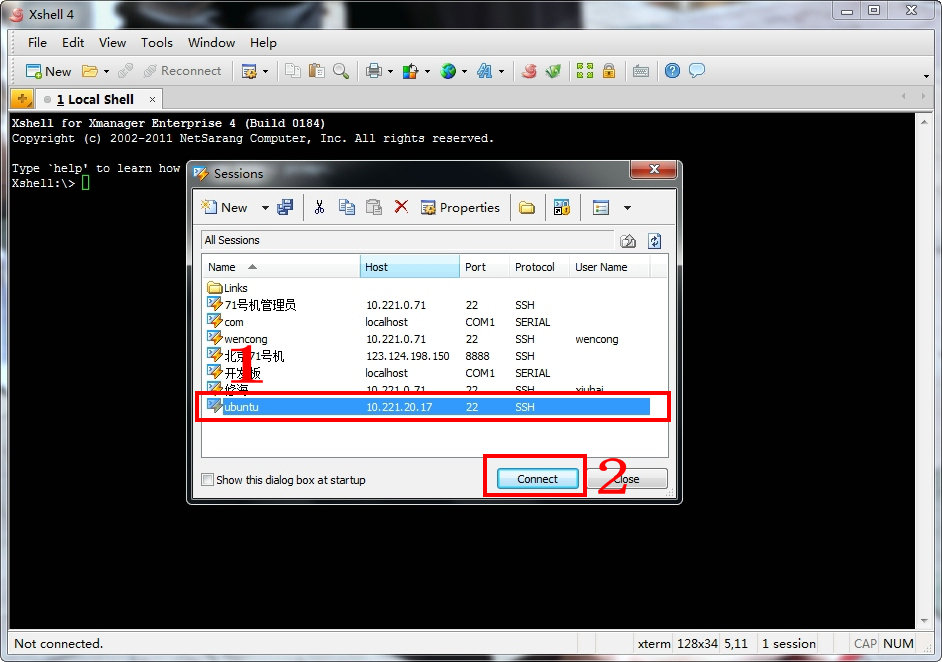This screenshot has height=662, width=942.
Task: Select the 71号机管理员 session row
Action: point(427,305)
